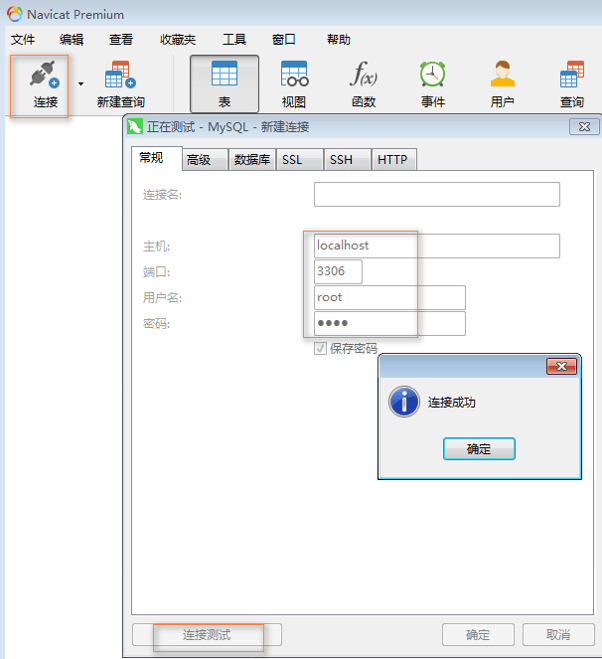Open the 帮助 menu
The height and width of the screenshot is (659, 602).
coord(338,40)
